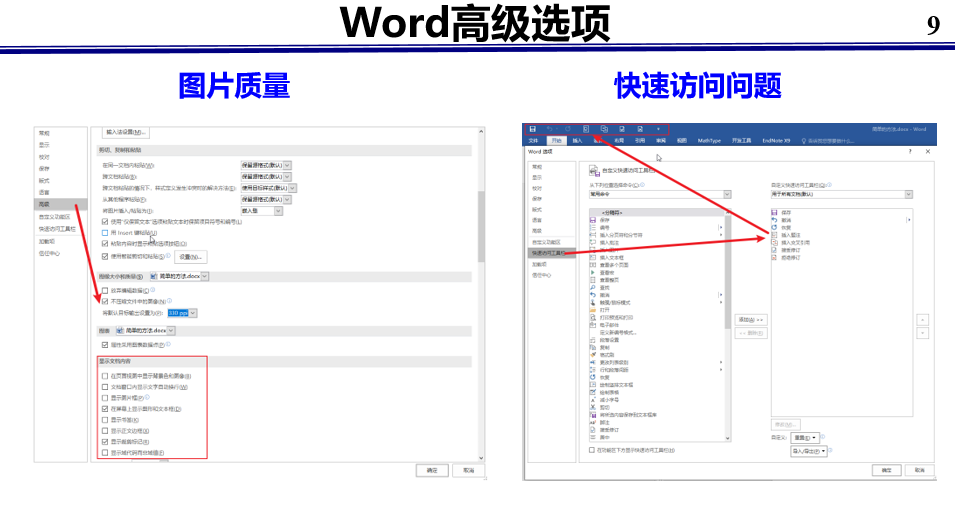Select 打开 folder item in left command list
Image resolution: width=955 pixels, height=523 pixels.
tap(600, 310)
